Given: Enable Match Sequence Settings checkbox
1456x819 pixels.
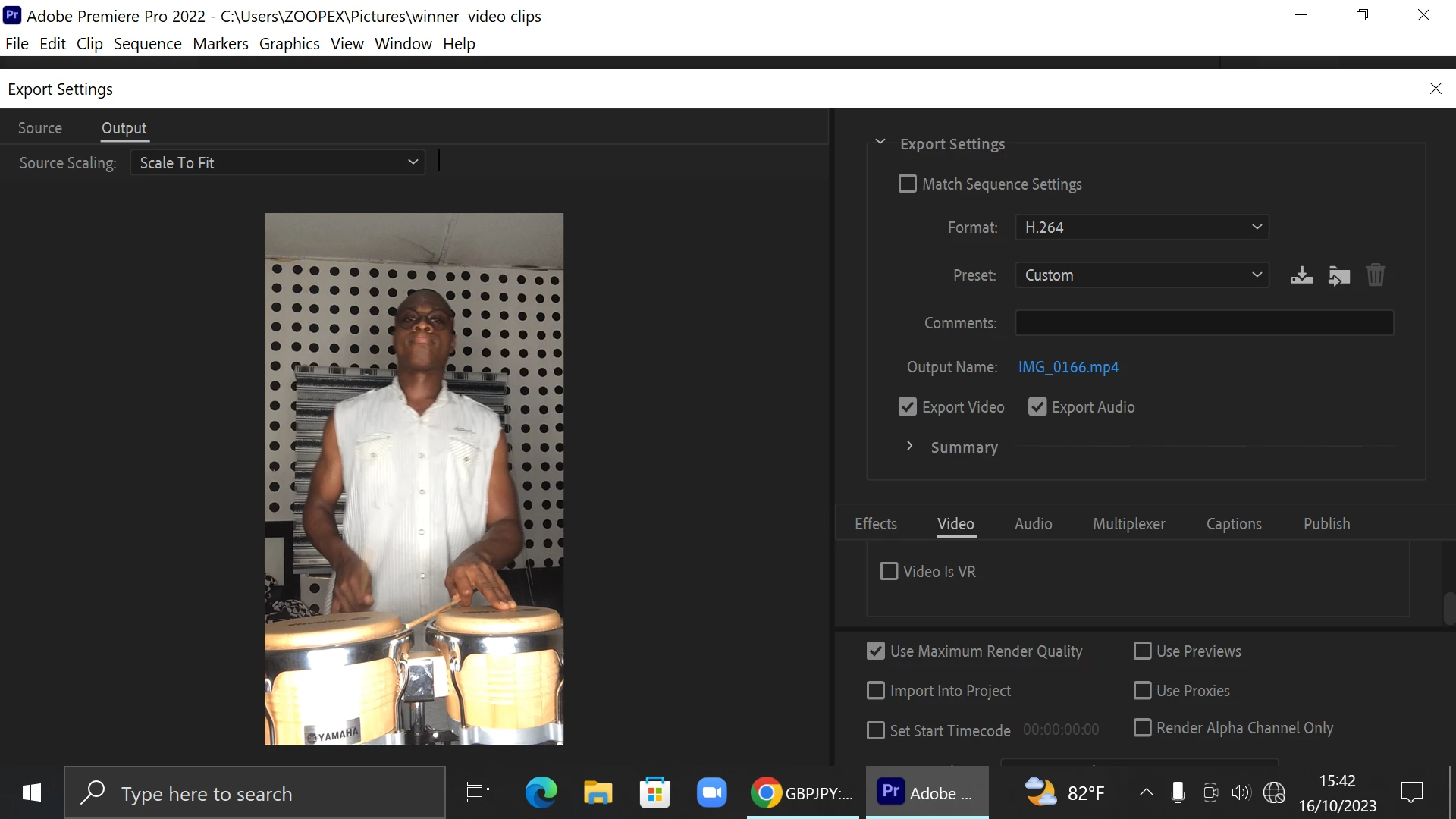Looking at the screenshot, I should 907,184.
